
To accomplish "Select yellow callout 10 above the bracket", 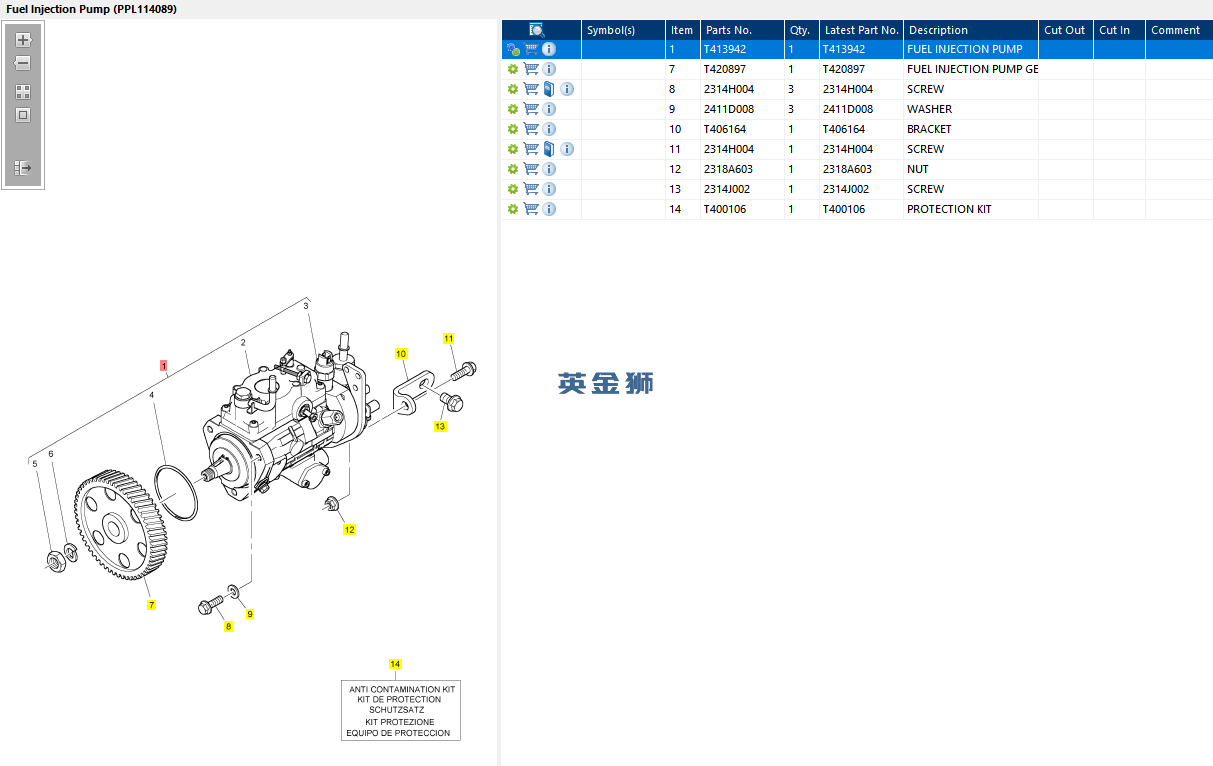I will [401, 354].
